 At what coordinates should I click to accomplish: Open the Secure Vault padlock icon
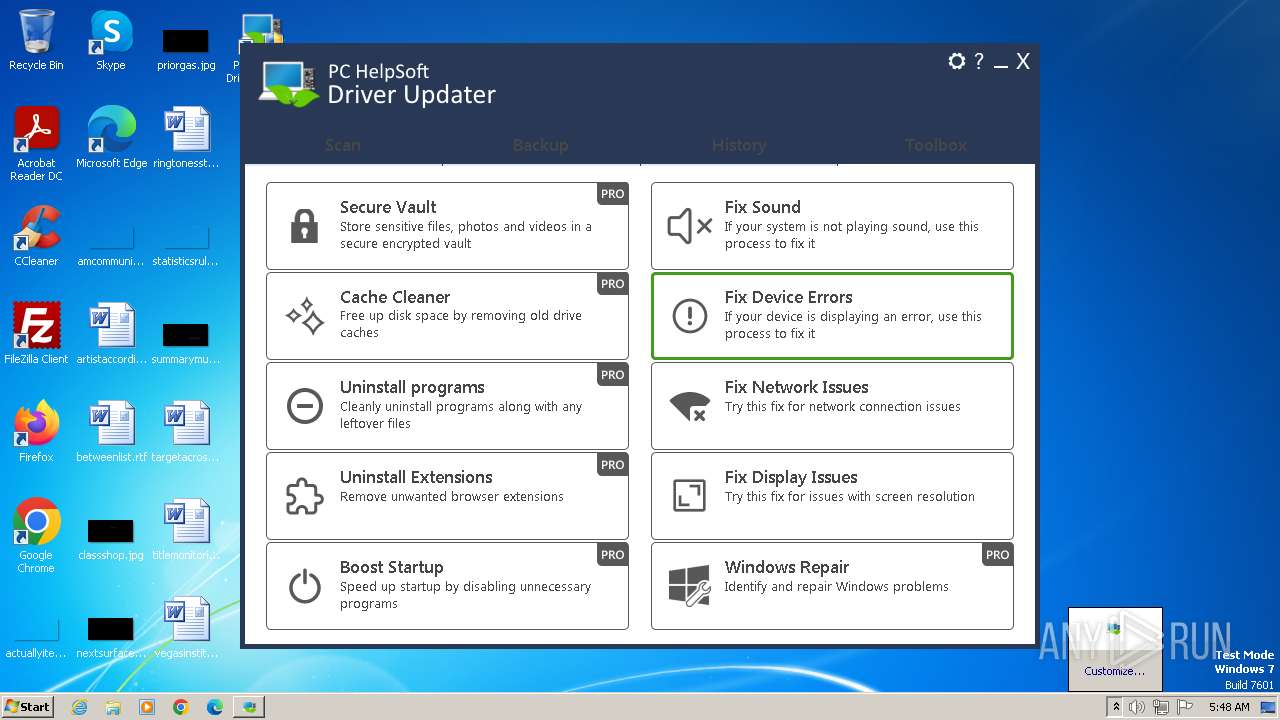tap(304, 226)
